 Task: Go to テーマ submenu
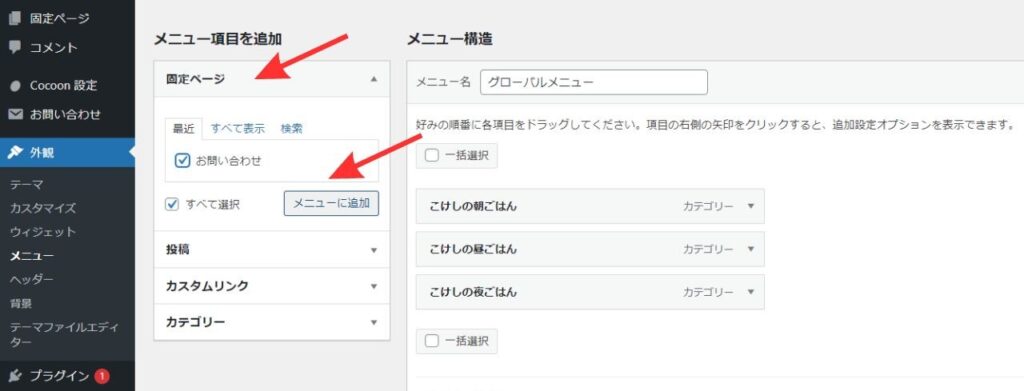coord(27,185)
